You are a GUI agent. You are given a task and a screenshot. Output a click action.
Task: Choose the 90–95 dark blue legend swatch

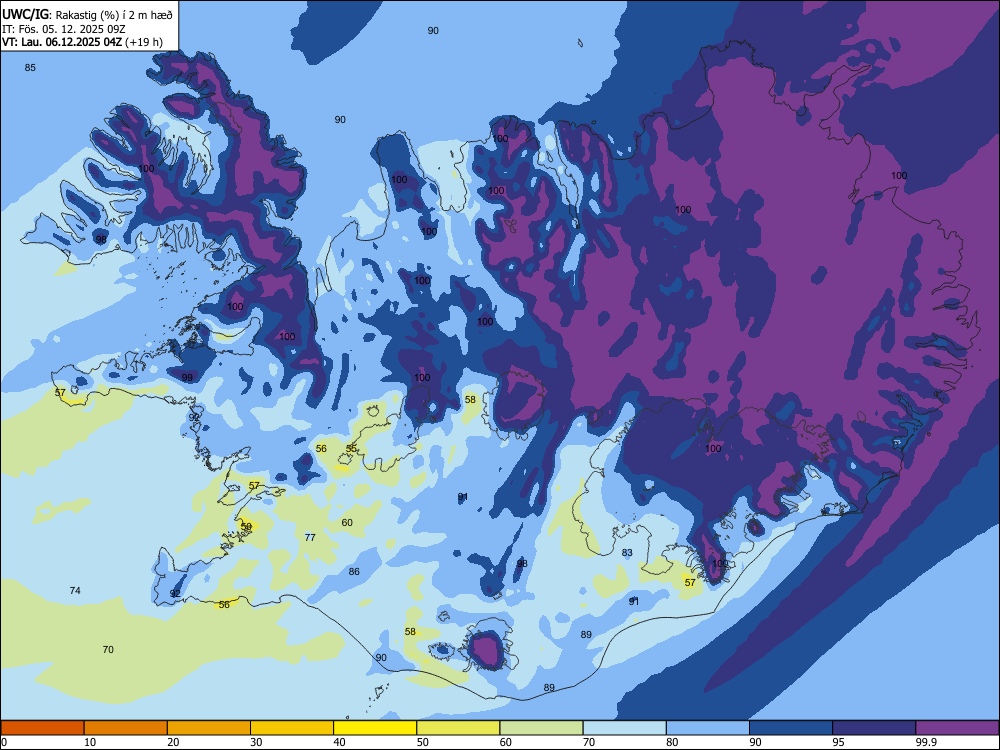pyautogui.click(x=791, y=728)
